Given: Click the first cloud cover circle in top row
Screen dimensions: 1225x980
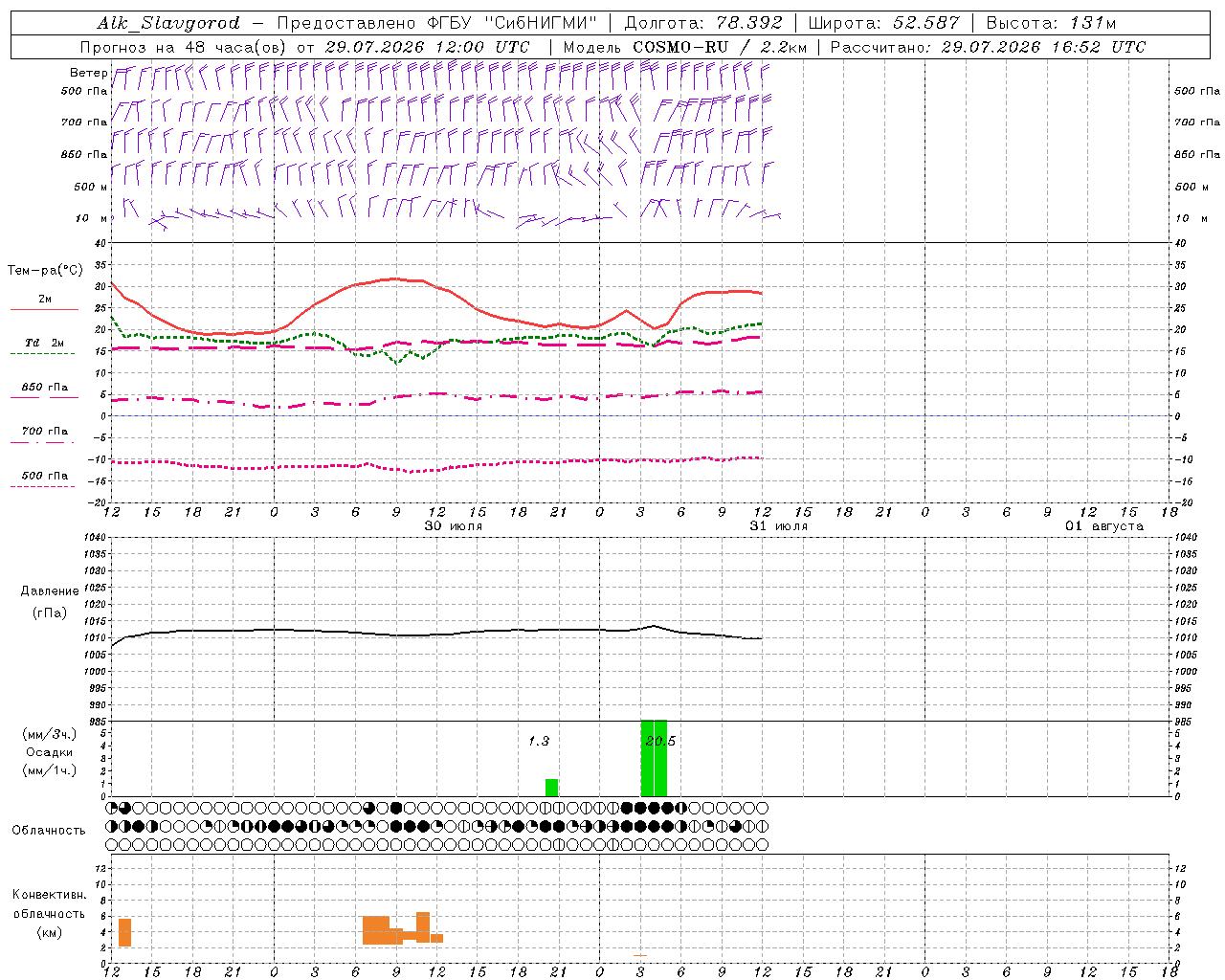Looking at the screenshot, I should pyautogui.click(x=112, y=808).
